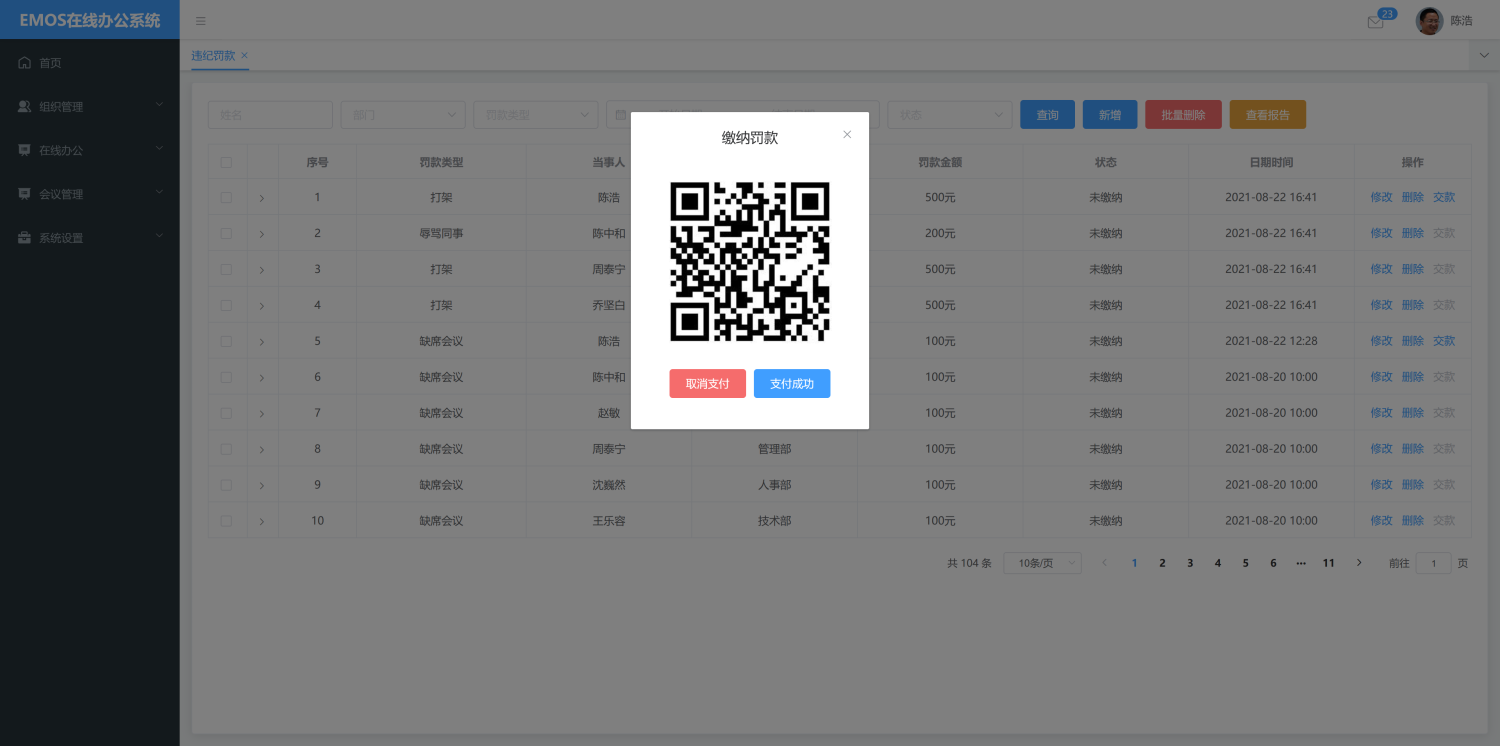The height and width of the screenshot is (746, 1500).
Task: Click the 查看报告 report button
Action: pos(1266,114)
